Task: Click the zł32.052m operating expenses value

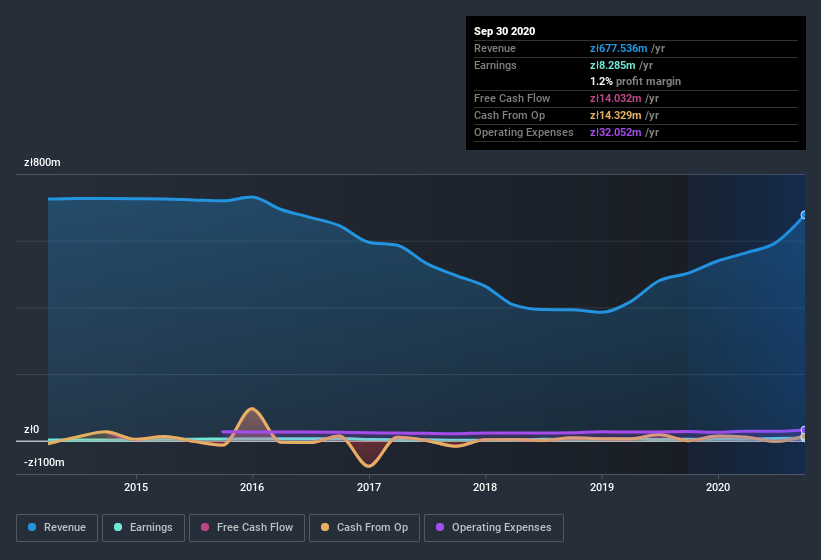Action: coord(616,132)
